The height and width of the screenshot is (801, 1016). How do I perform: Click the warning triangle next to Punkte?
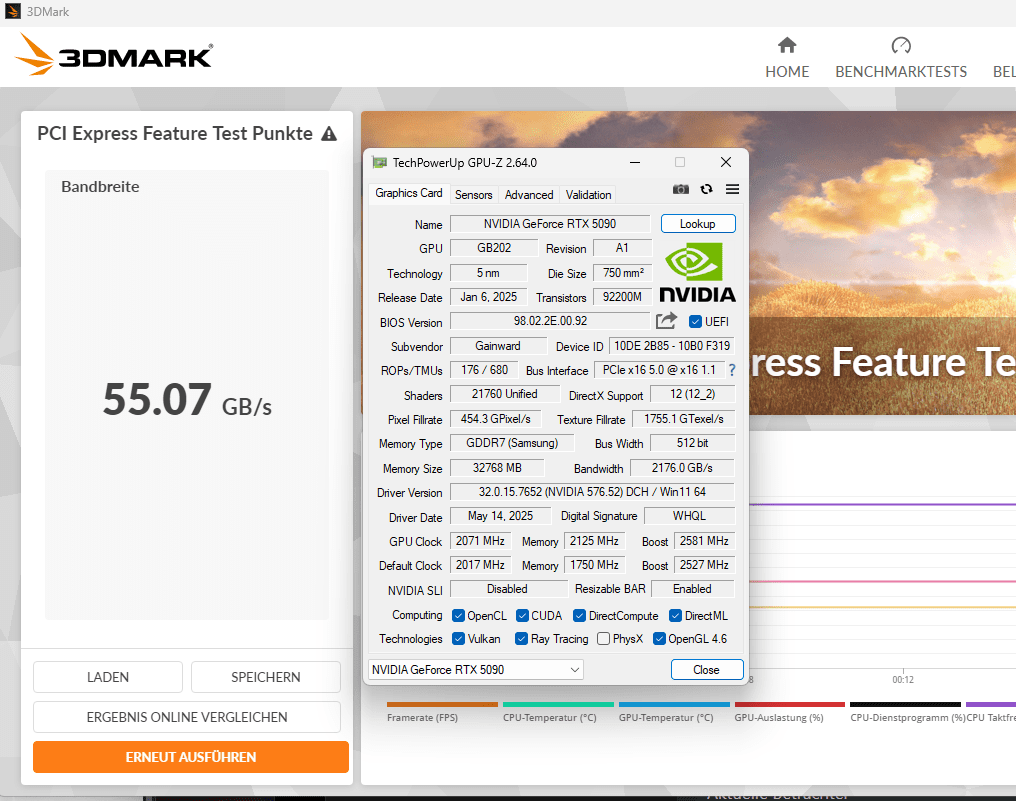coord(329,134)
